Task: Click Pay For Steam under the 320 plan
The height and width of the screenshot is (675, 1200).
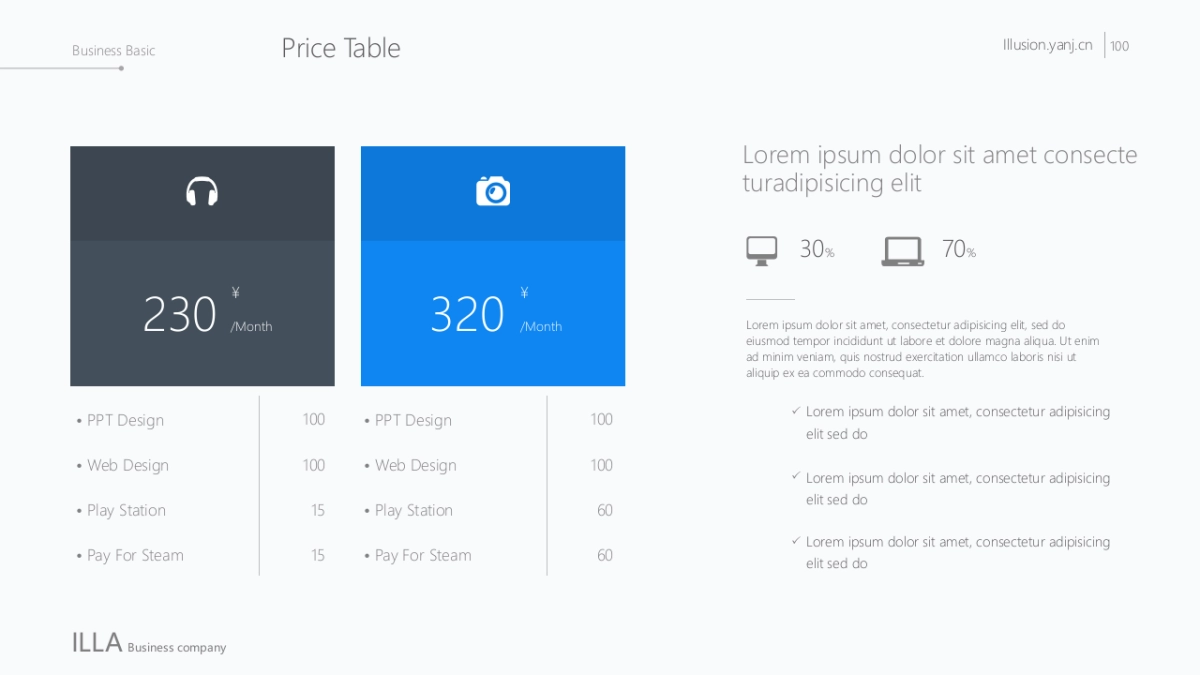Action: click(x=422, y=555)
